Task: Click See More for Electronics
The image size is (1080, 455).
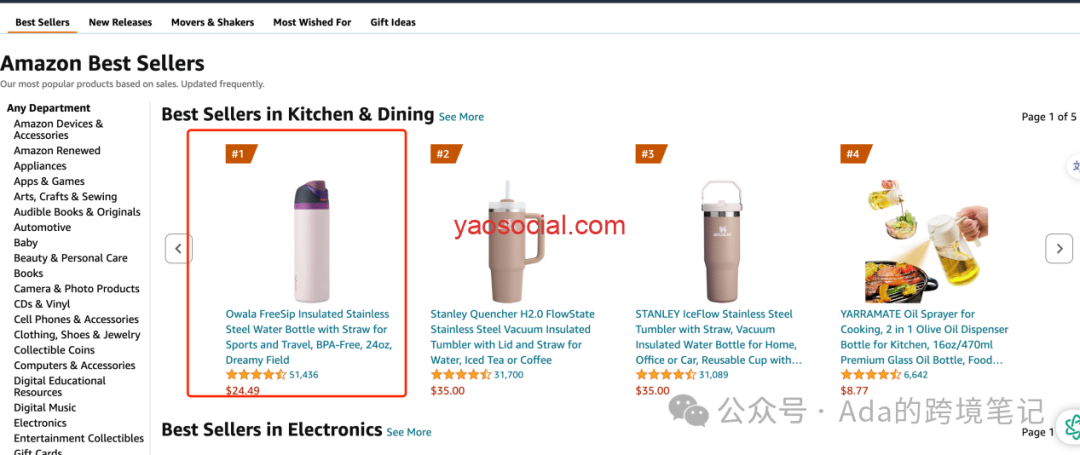Action: point(409,432)
